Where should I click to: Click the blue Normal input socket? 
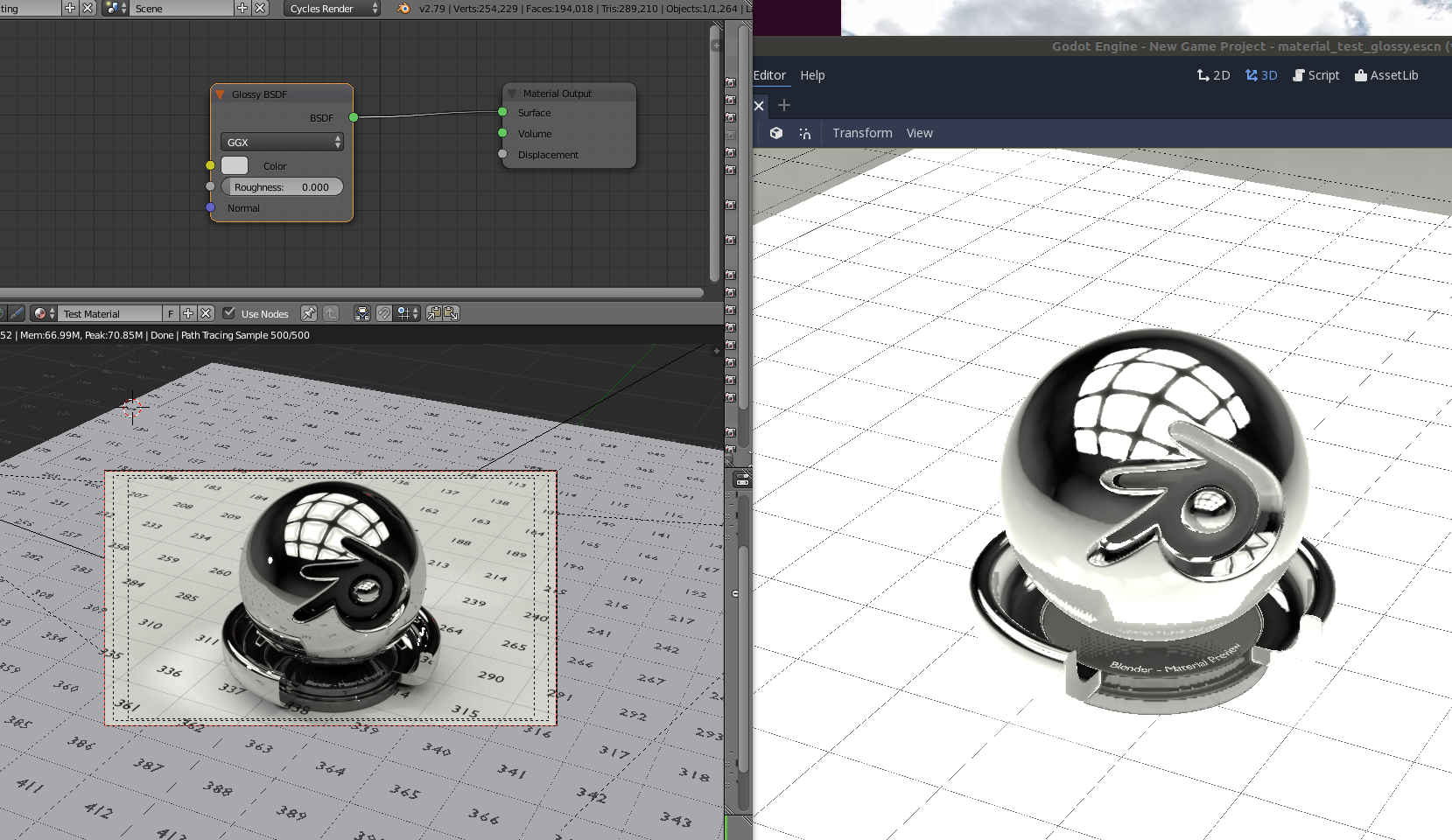click(x=210, y=207)
